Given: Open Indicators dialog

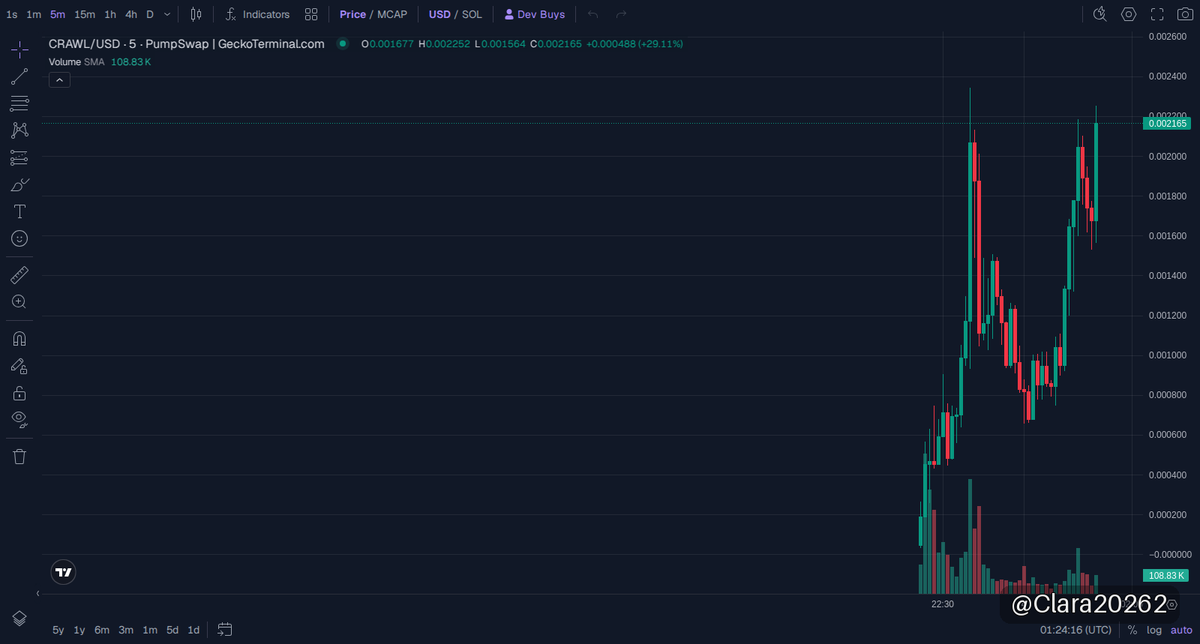Looking at the screenshot, I should pos(258,14).
